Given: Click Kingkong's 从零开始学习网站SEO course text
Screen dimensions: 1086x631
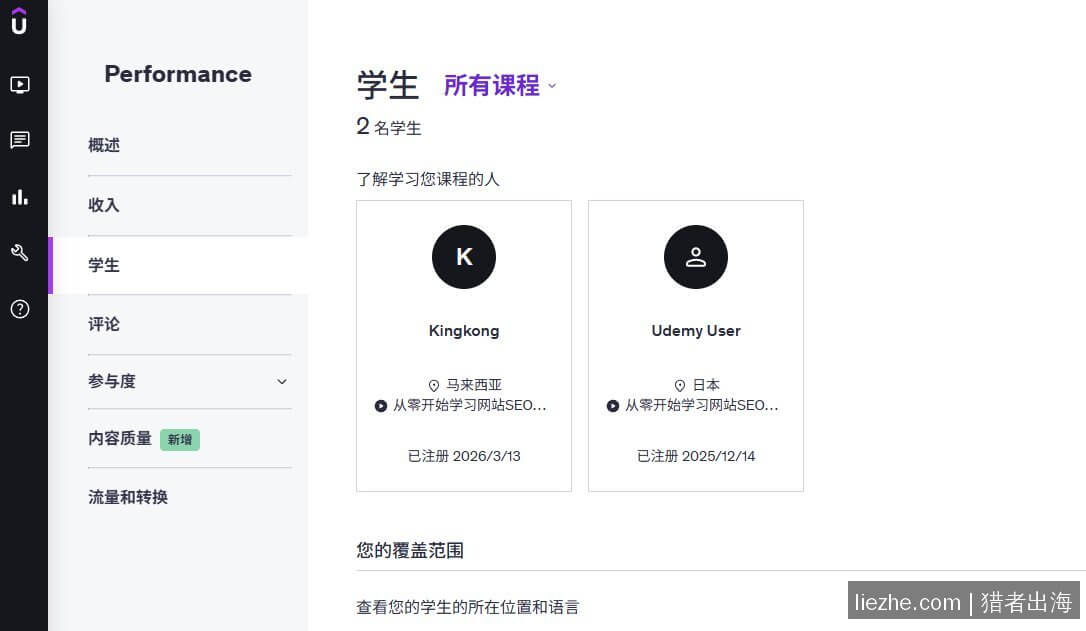Looking at the screenshot, I should click(x=470, y=405).
